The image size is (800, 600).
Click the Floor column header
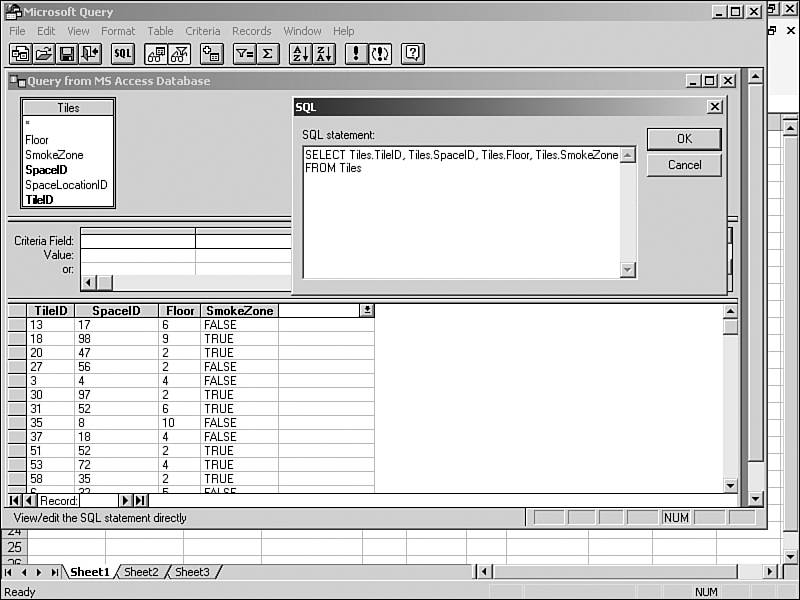click(x=180, y=311)
